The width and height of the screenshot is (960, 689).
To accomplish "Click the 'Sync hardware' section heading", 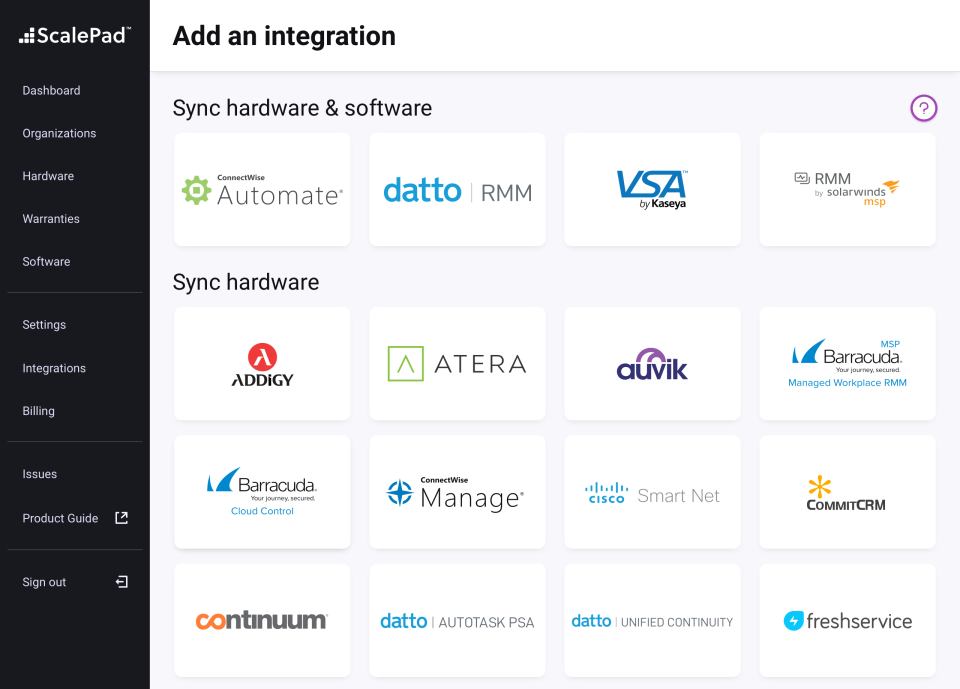I will click(x=246, y=282).
